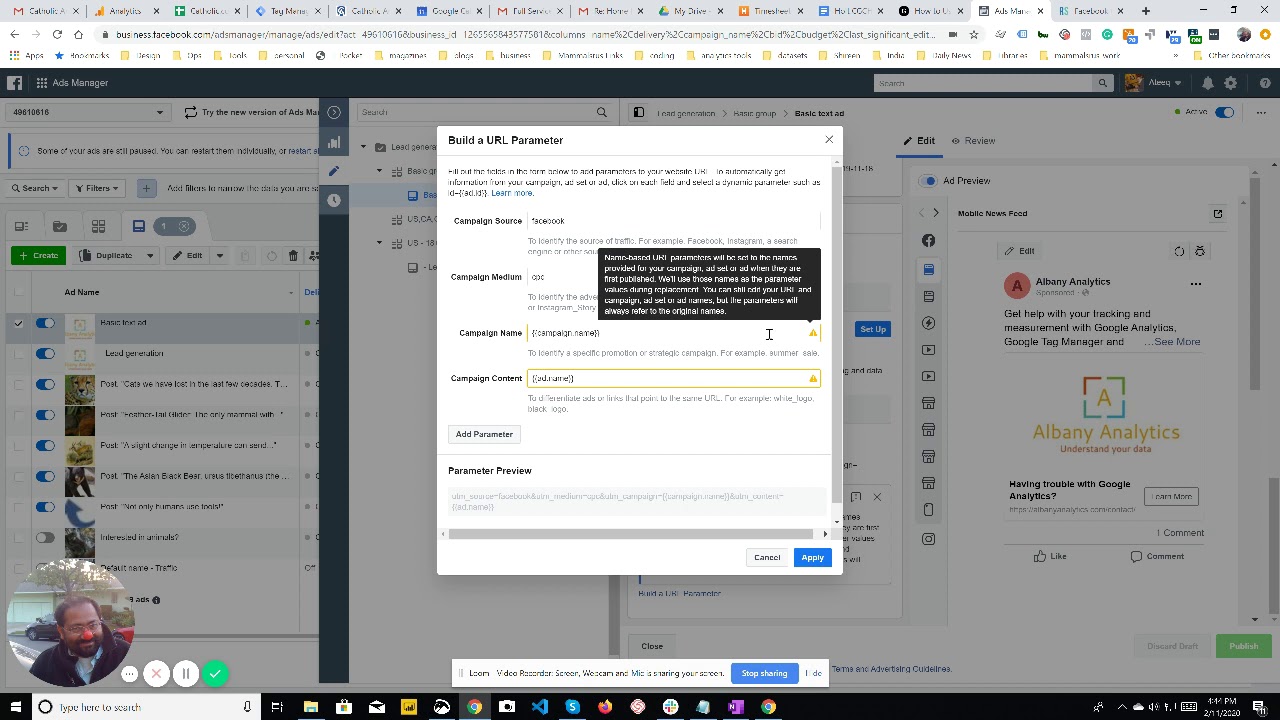Click the Duplicate button
This screenshot has height=720, width=1280.
(x=107, y=255)
